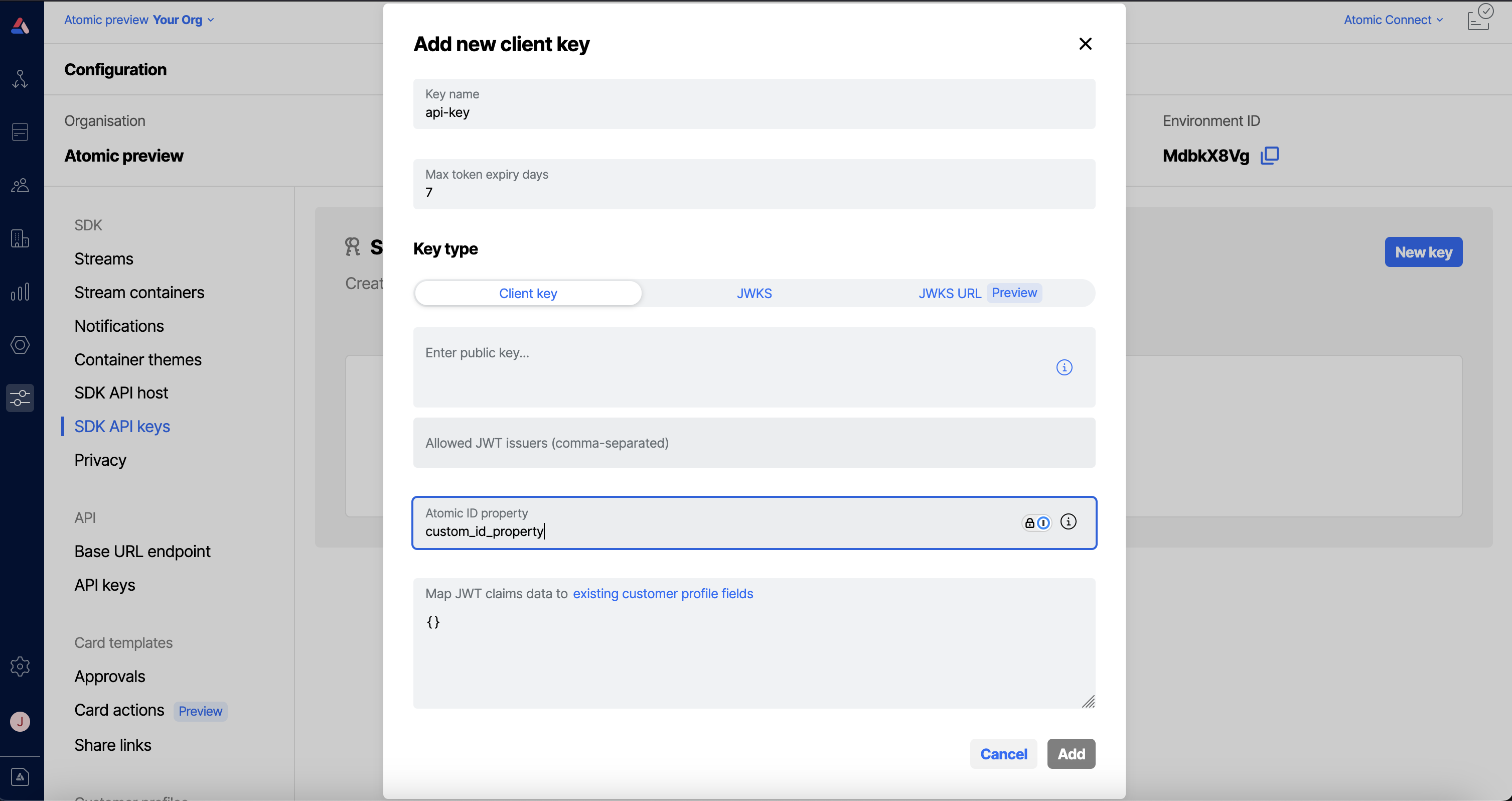
Task: Switch to the JWKS URL Preview tab
Action: (980, 294)
